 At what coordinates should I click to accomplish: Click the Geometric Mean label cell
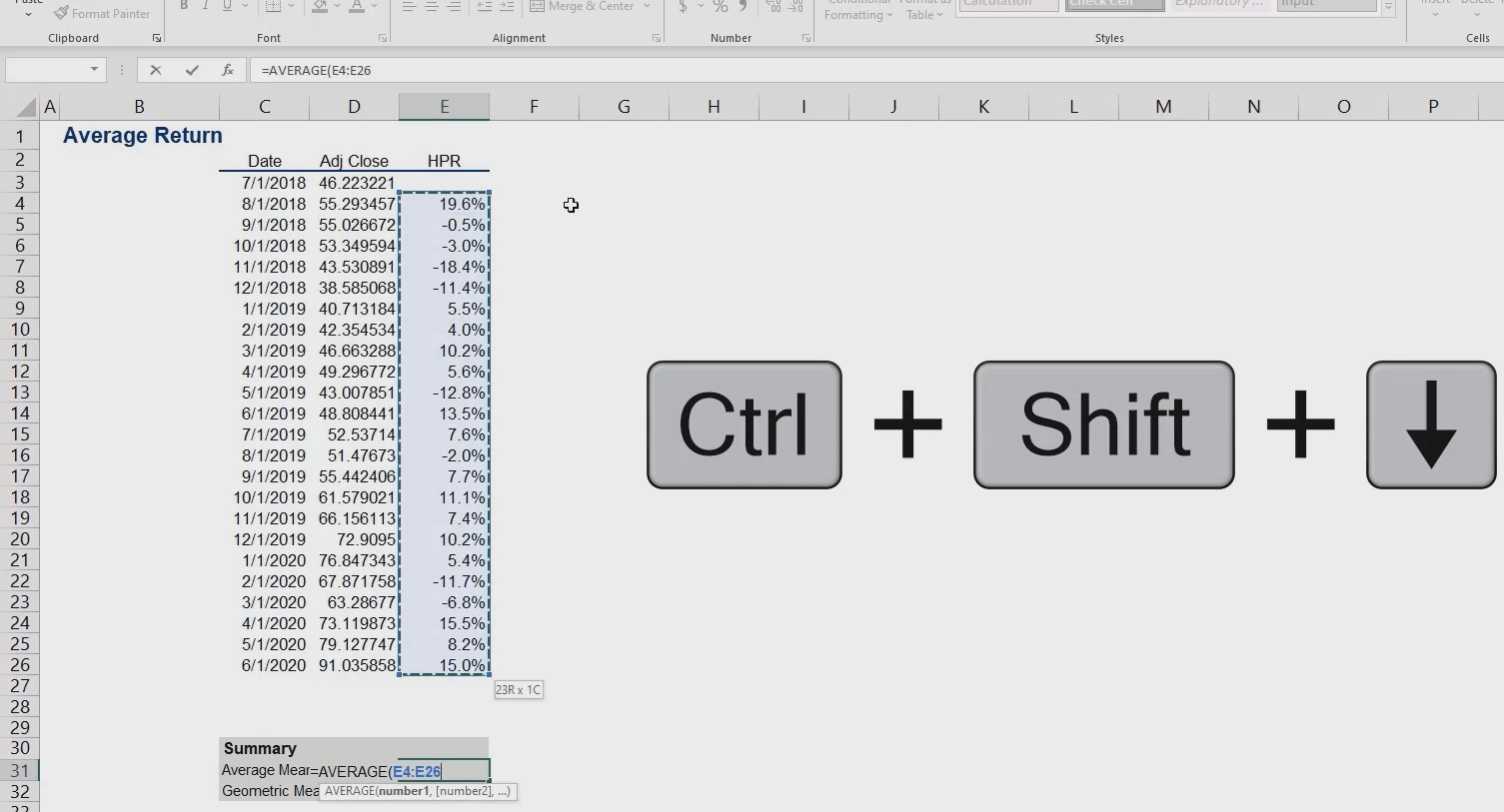tap(270, 791)
